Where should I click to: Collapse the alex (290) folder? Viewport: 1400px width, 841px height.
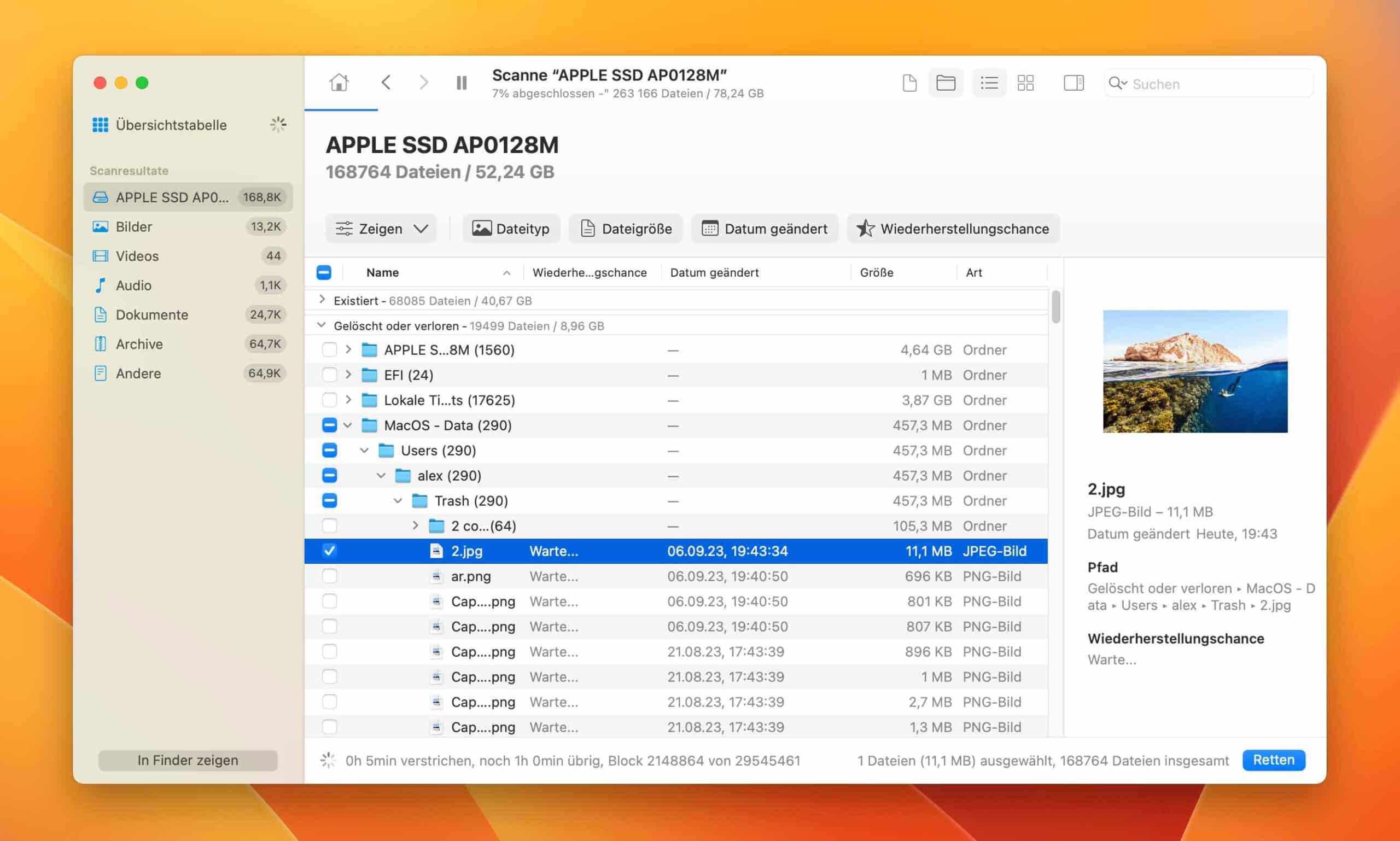[x=382, y=476]
